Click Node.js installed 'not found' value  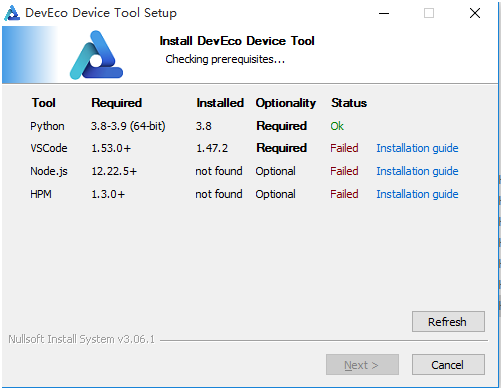(219, 171)
